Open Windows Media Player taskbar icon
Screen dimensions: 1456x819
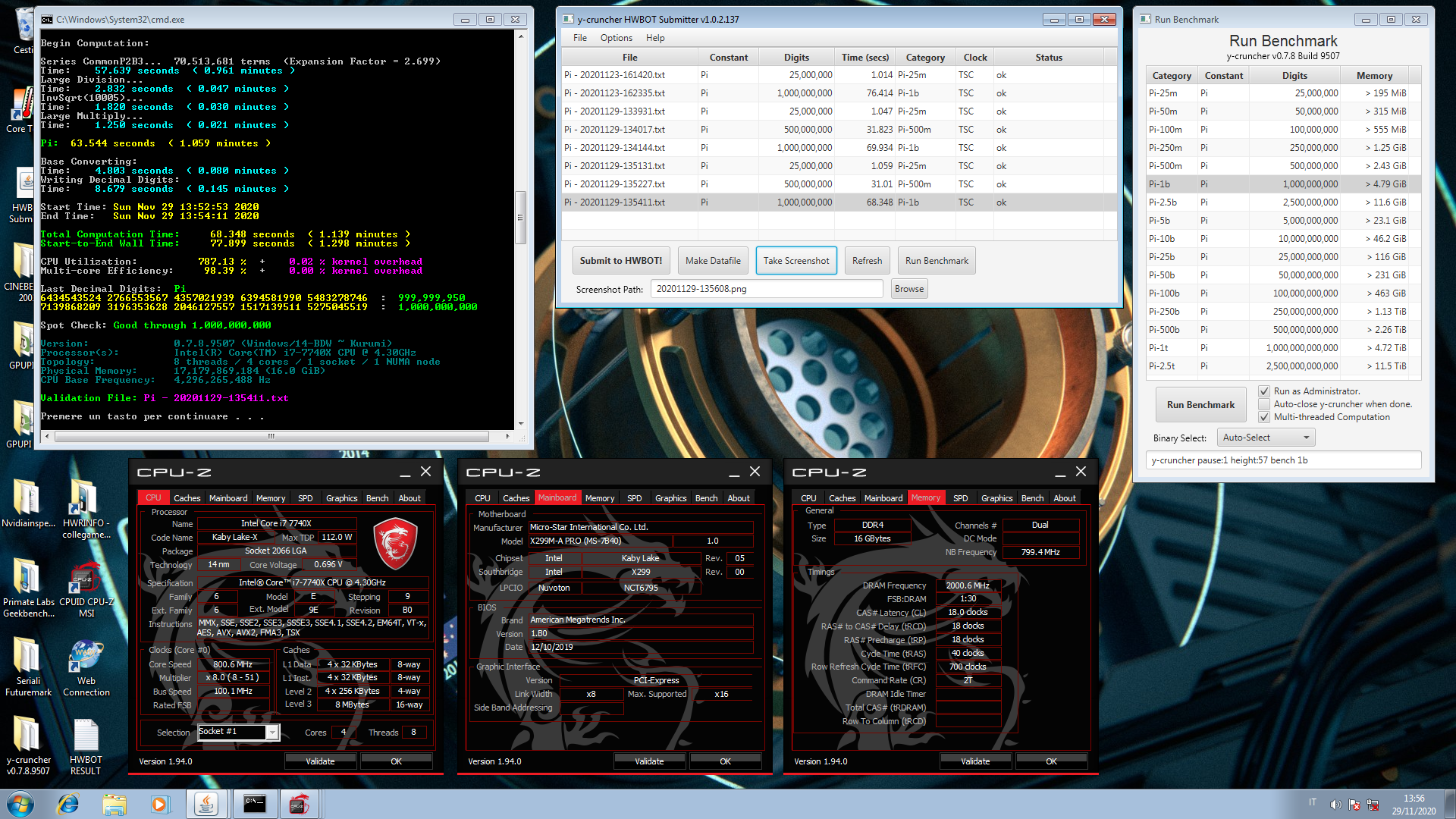click(160, 804)
